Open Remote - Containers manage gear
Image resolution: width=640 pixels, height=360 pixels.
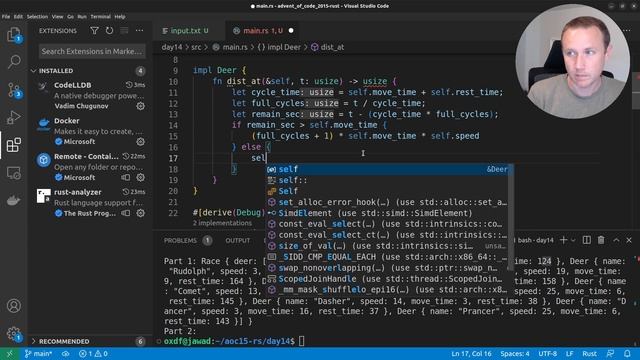[141, 178]
